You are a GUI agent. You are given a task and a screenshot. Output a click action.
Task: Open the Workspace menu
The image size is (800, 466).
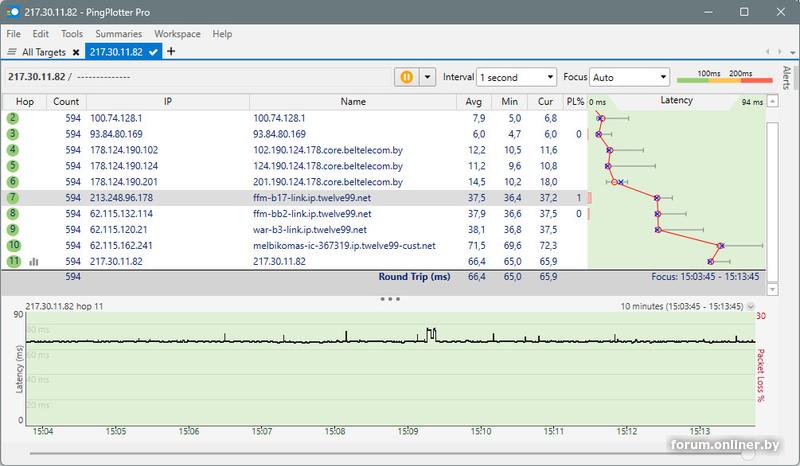(177, 34)
